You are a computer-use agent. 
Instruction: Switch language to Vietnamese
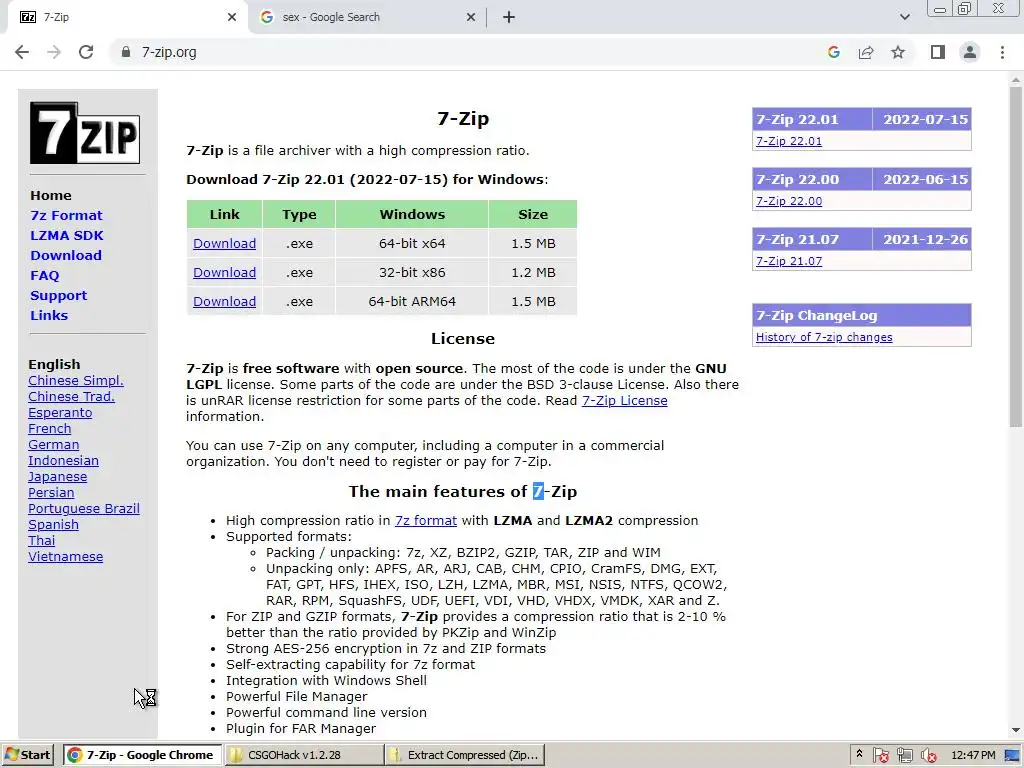point(65,556)
